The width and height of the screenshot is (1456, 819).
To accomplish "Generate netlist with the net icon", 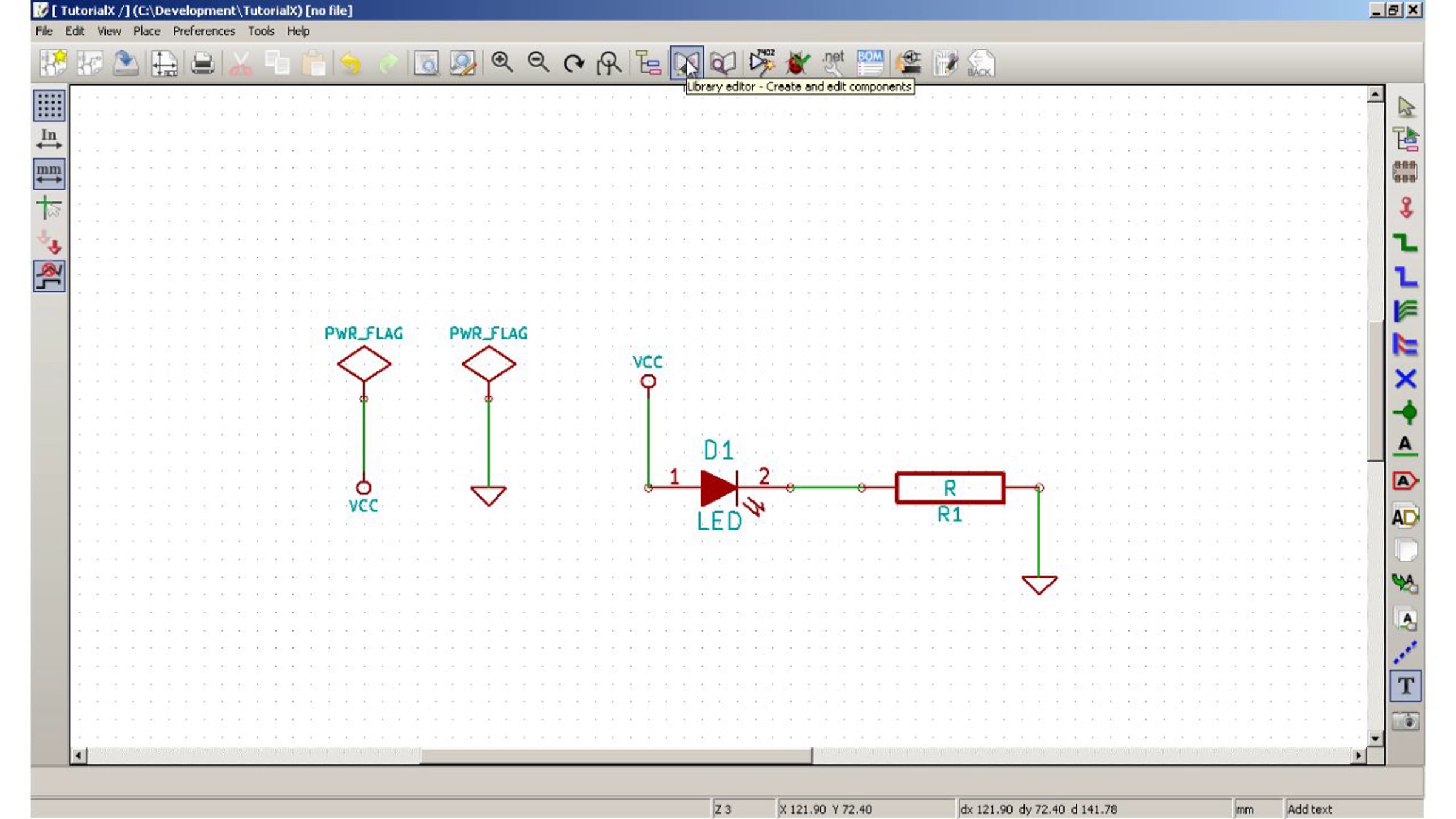I will click(834, 62).
